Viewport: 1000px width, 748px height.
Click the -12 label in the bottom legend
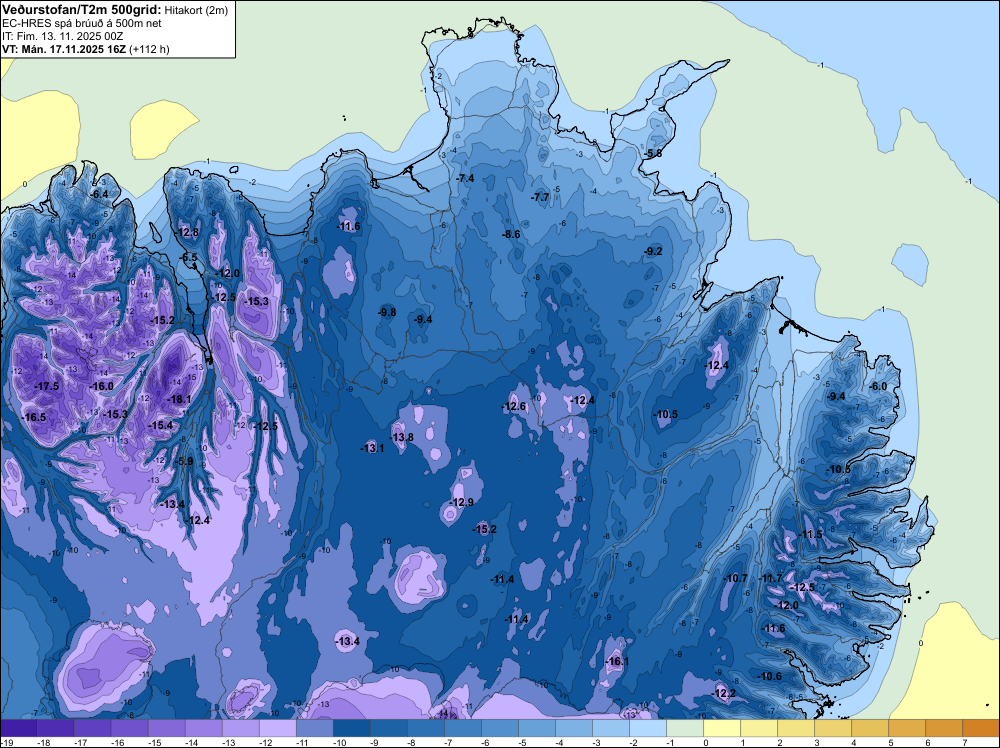[265, 742]
